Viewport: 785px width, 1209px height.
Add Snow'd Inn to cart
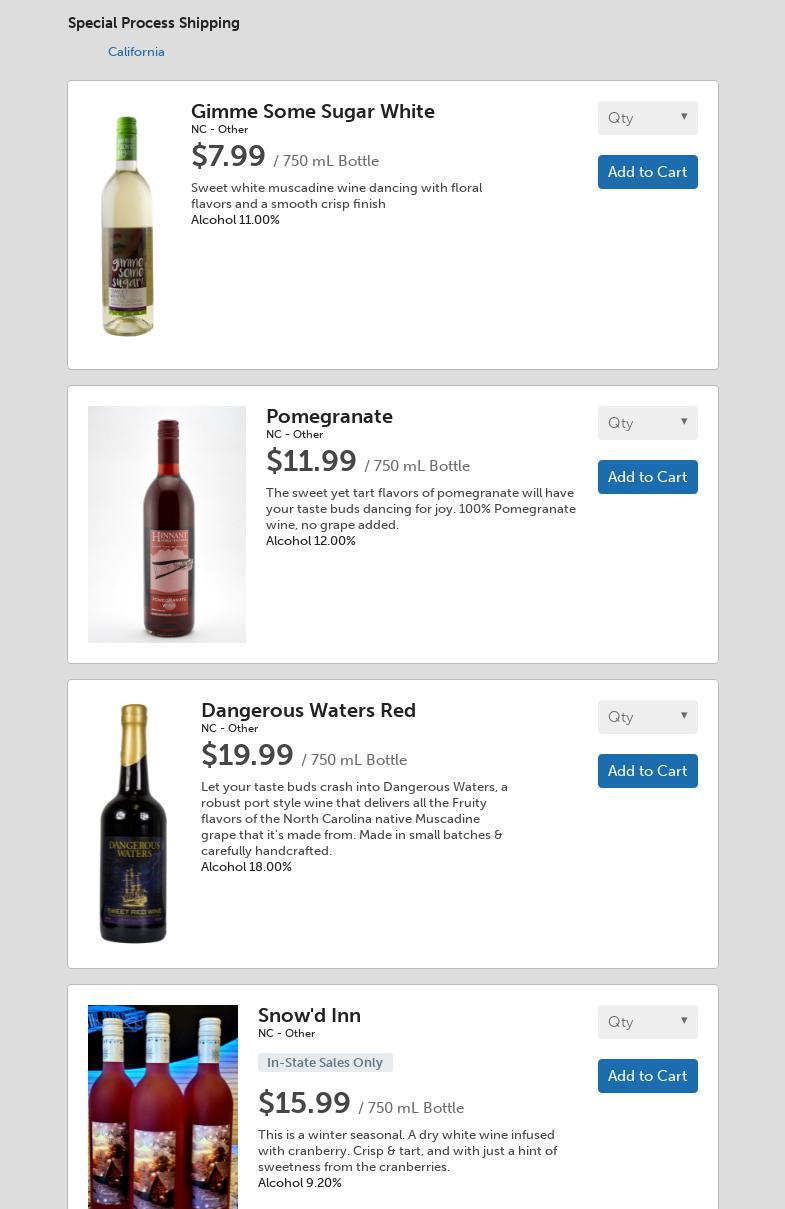tap(648, 1076)
